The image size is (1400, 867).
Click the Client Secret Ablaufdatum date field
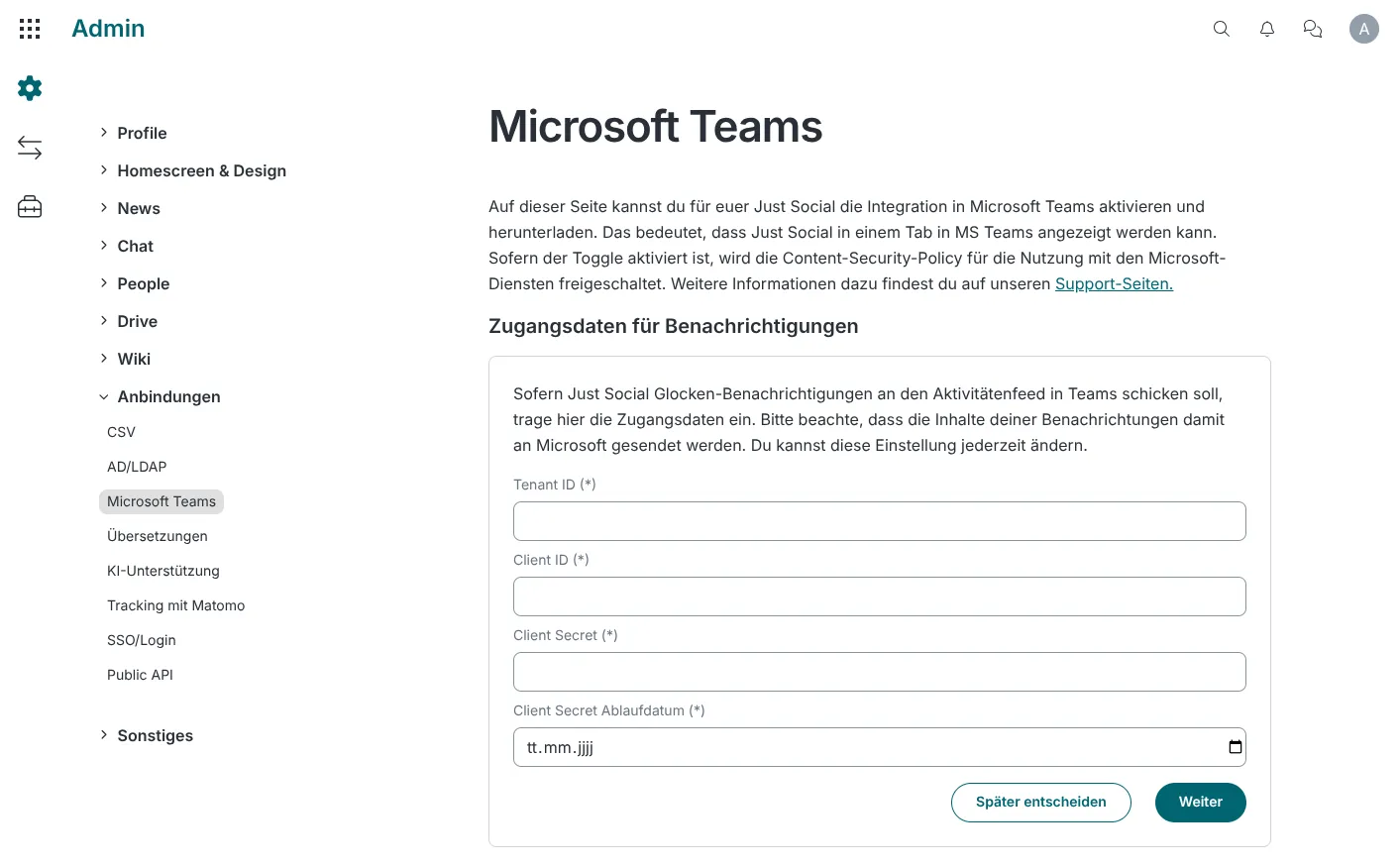pyautogui.click(x=880, y=747)
